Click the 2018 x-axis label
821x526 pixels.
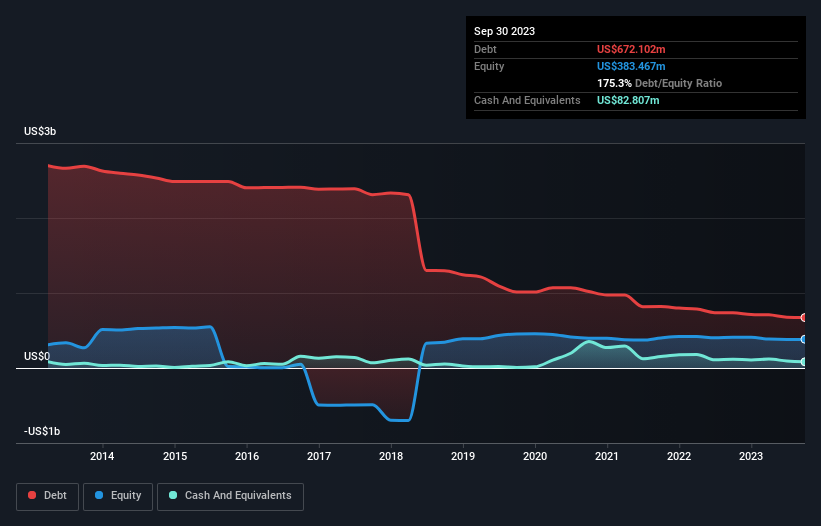(391, 456)
